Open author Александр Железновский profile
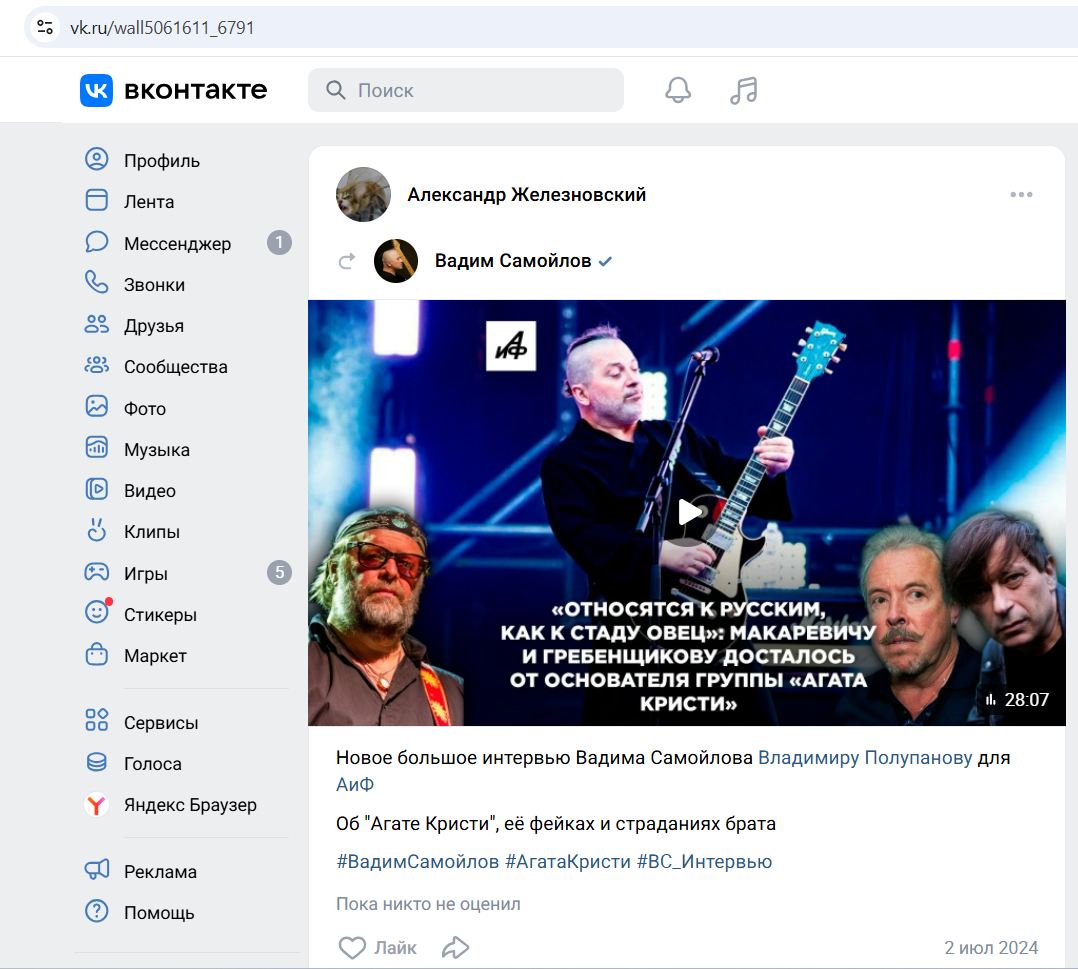 tap(527, 195)
